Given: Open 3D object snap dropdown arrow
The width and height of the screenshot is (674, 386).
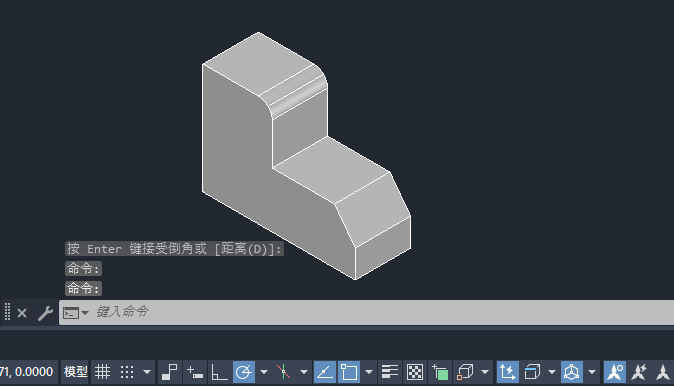Looking at the screenshot, I should (x=485, y=372).
